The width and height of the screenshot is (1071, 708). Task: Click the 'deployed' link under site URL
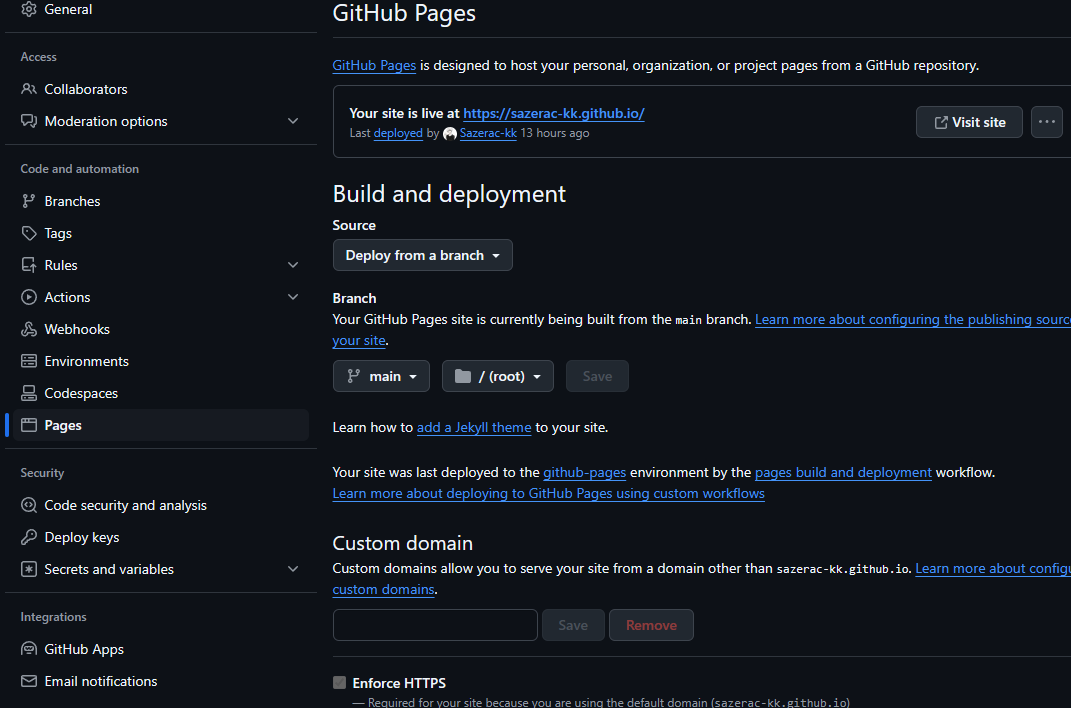398,133
